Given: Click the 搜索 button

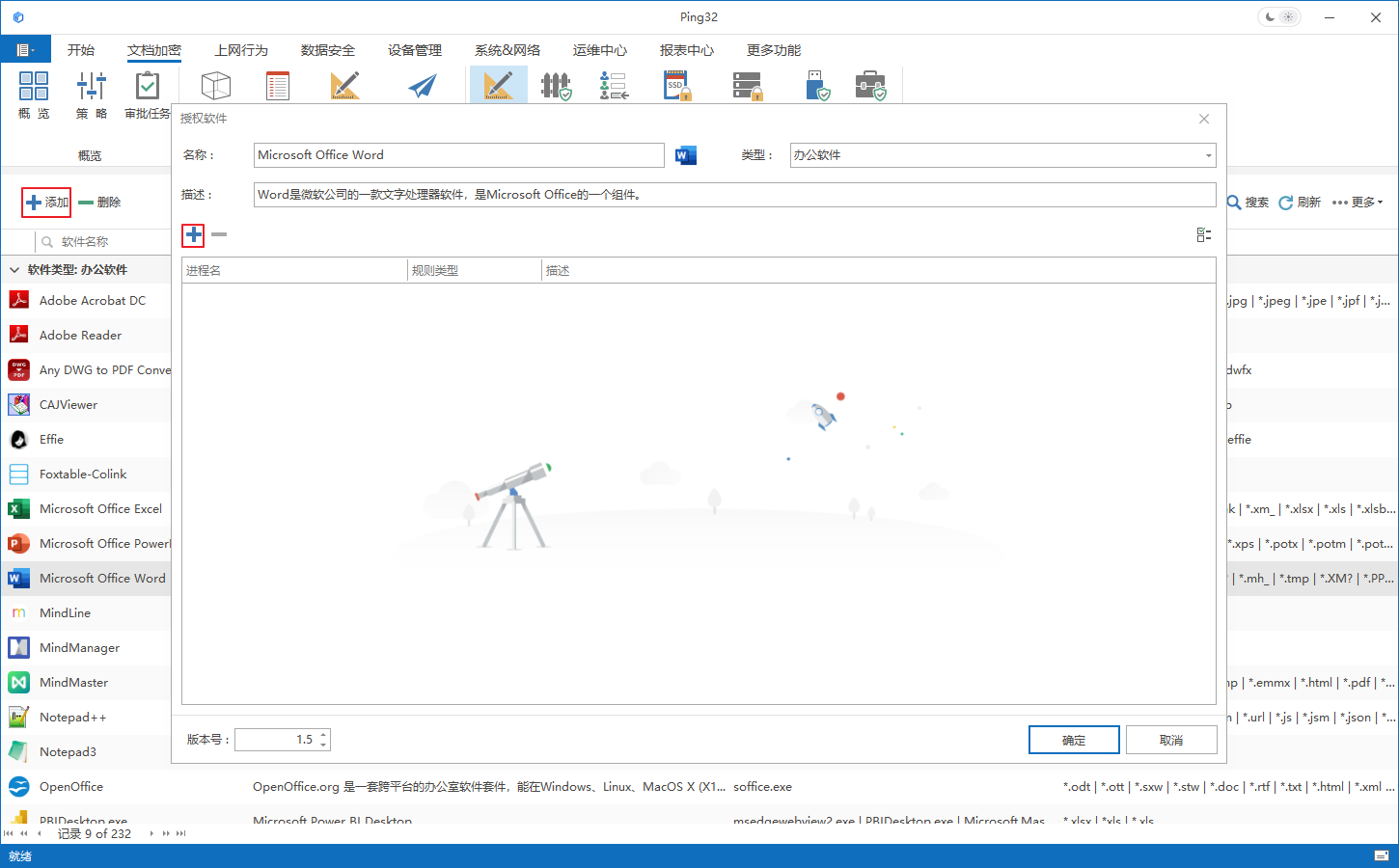Looking at the screenshot, I should (1248, 203).
